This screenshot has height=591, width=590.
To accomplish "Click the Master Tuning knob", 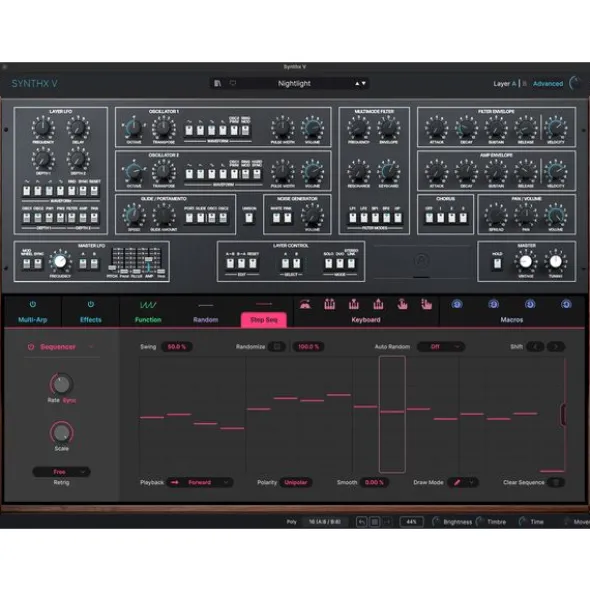I will click(556, 261).
